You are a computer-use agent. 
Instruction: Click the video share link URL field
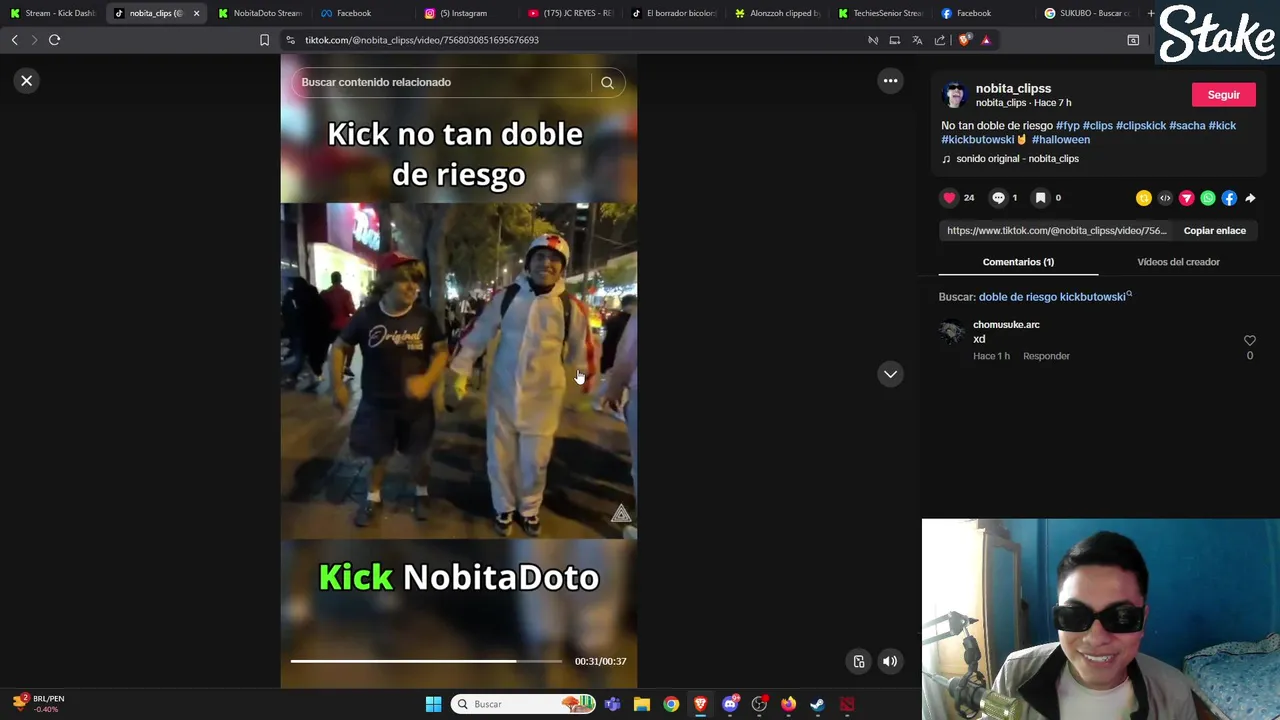[x=1057, y=231]
